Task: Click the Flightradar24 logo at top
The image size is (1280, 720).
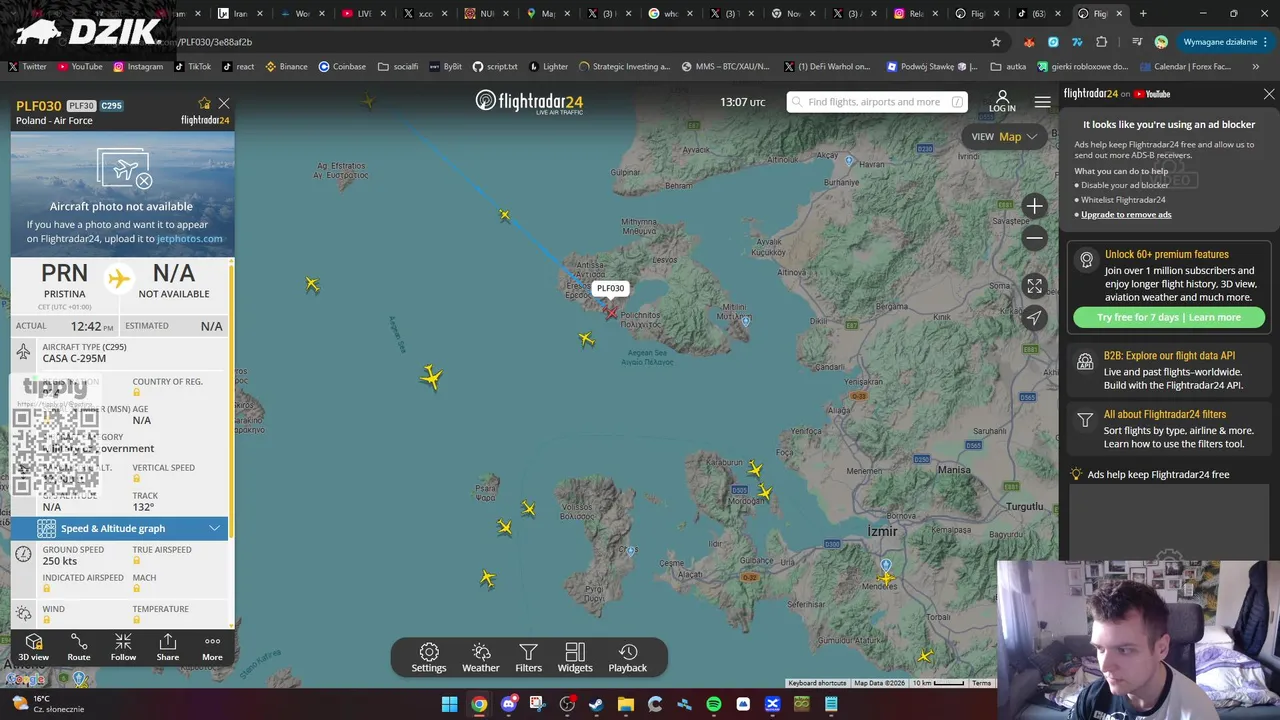Action: tap(529, 102)
